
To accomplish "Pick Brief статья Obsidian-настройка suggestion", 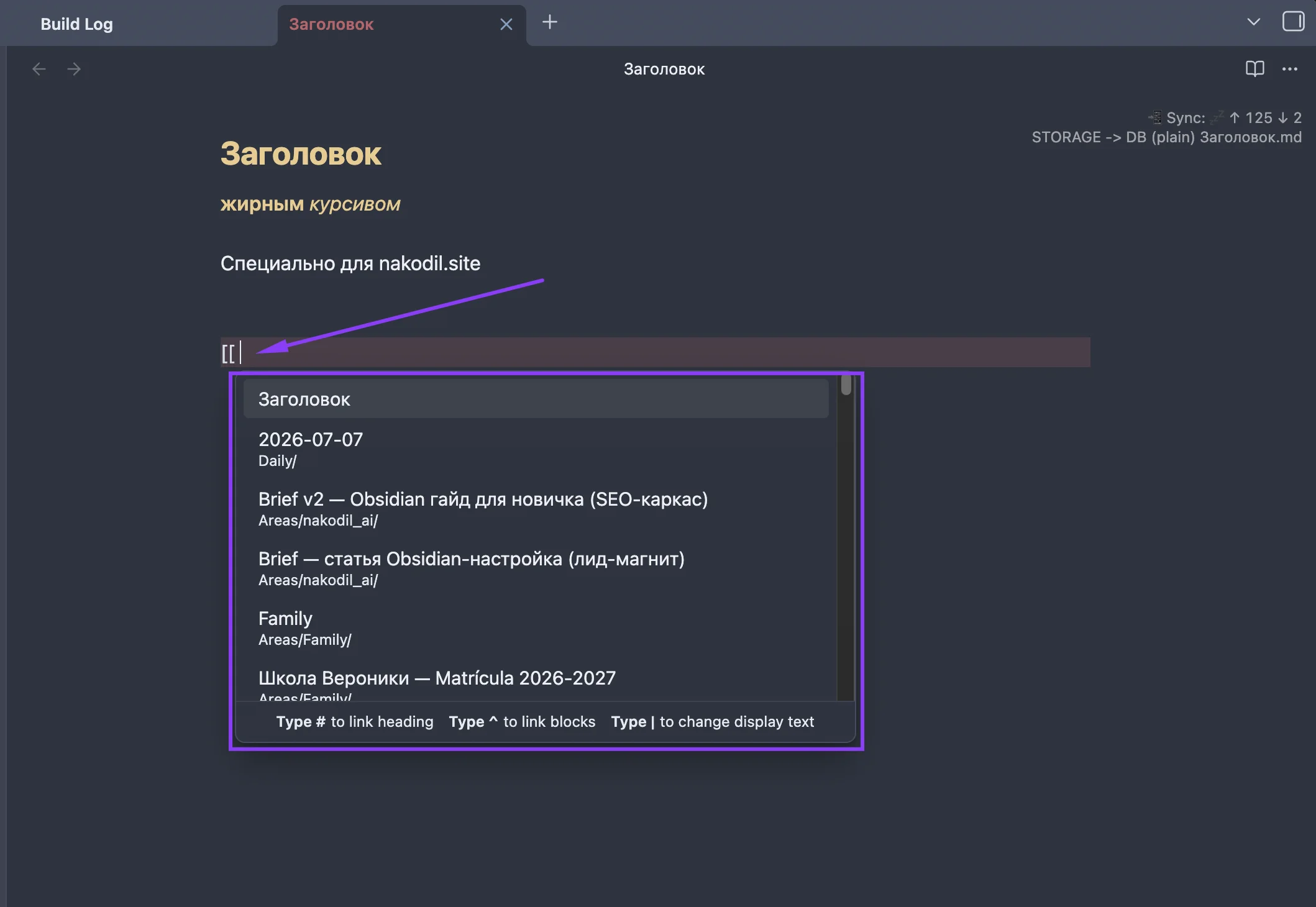I will 536,568.
